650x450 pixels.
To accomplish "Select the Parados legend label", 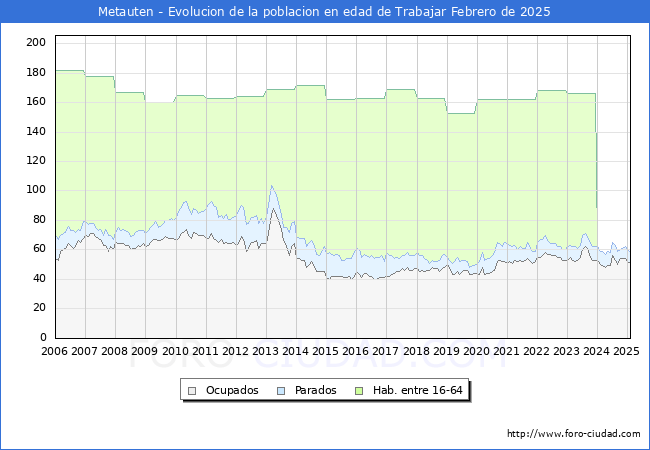I will [315, 390].
